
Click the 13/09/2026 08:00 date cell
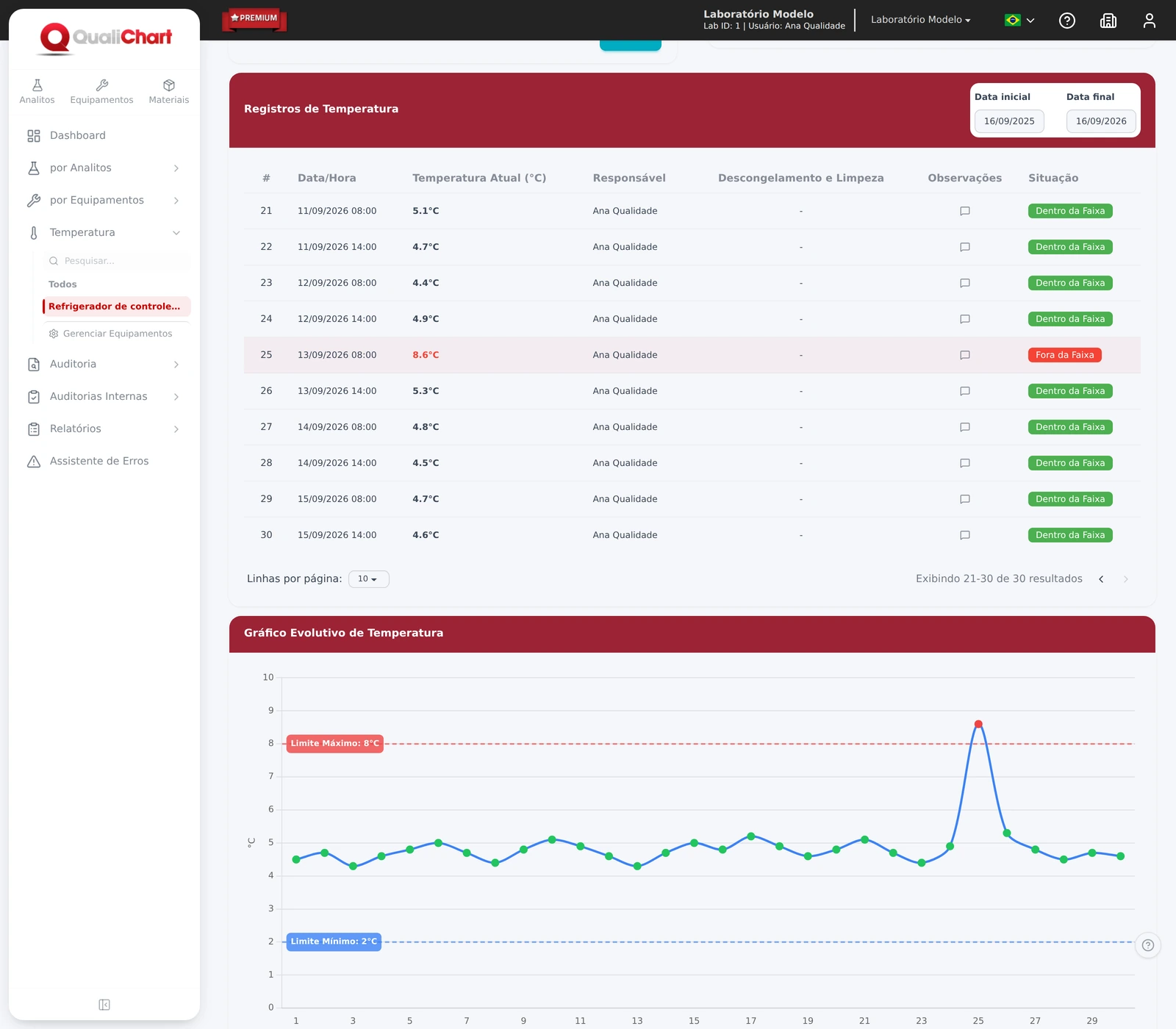pyautogui.click(x=337, y=355)
